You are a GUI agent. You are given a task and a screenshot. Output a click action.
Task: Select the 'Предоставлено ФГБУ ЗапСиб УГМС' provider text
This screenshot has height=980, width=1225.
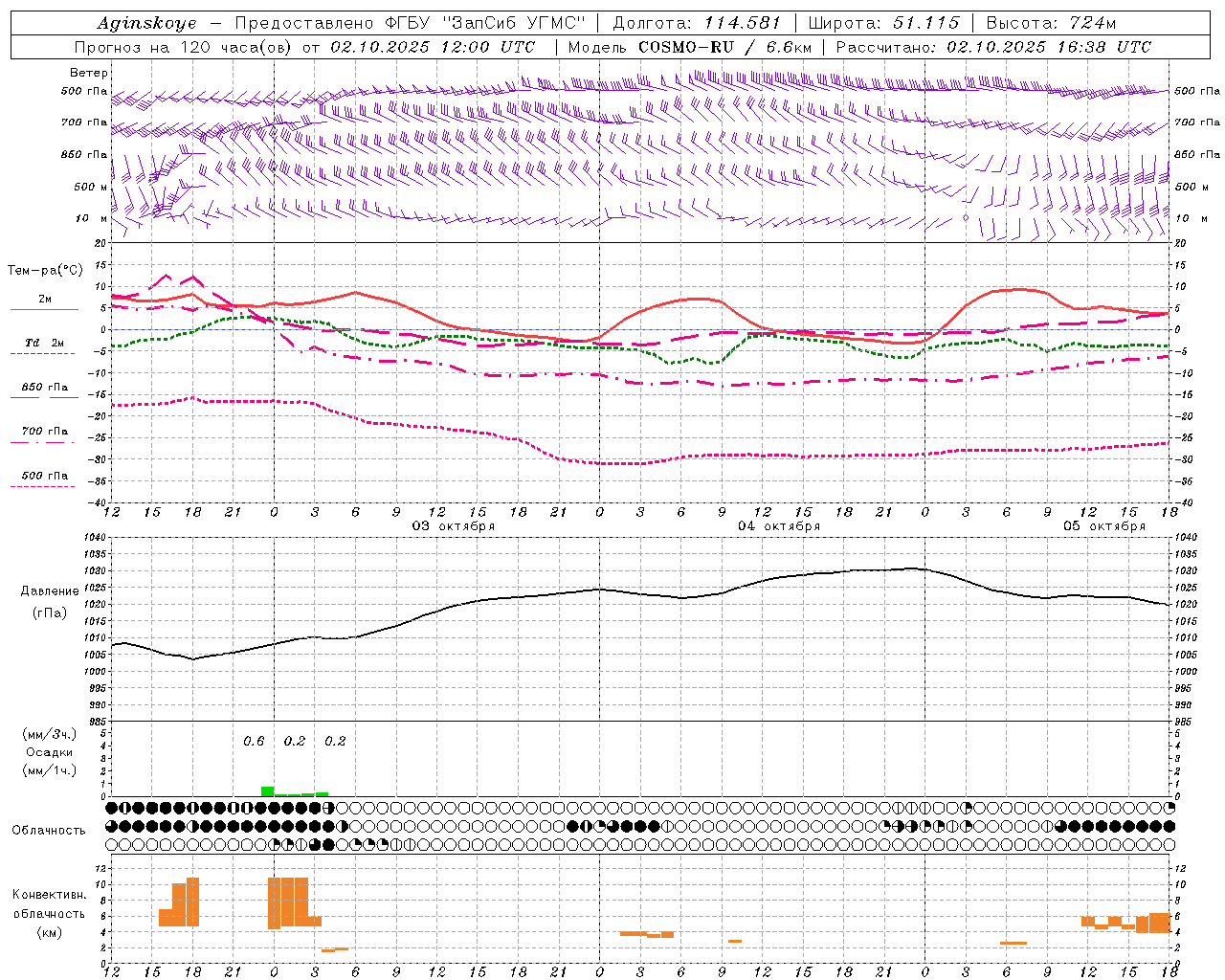(x=410, y=23)
